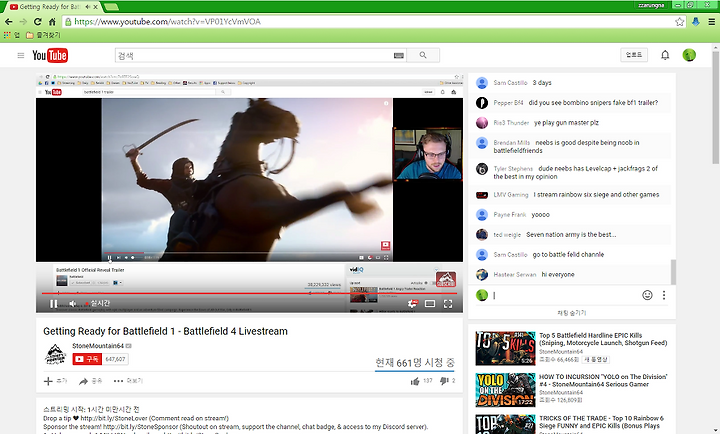The image size is (720, 434).
Task: Add the video to a playlist
Action: click(x=55, y=381)
